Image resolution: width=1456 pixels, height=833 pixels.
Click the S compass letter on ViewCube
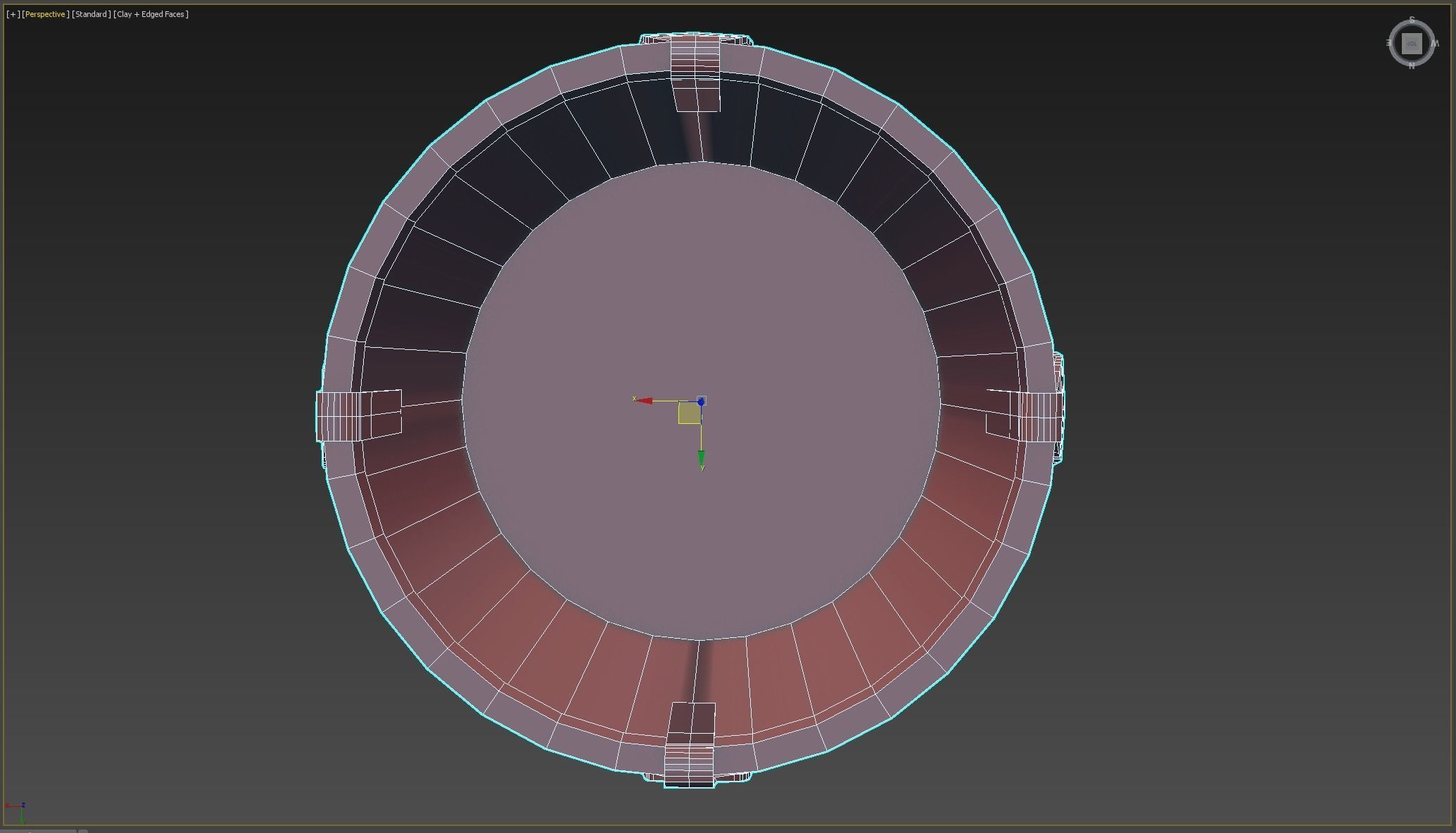[x=1412, y=20]
